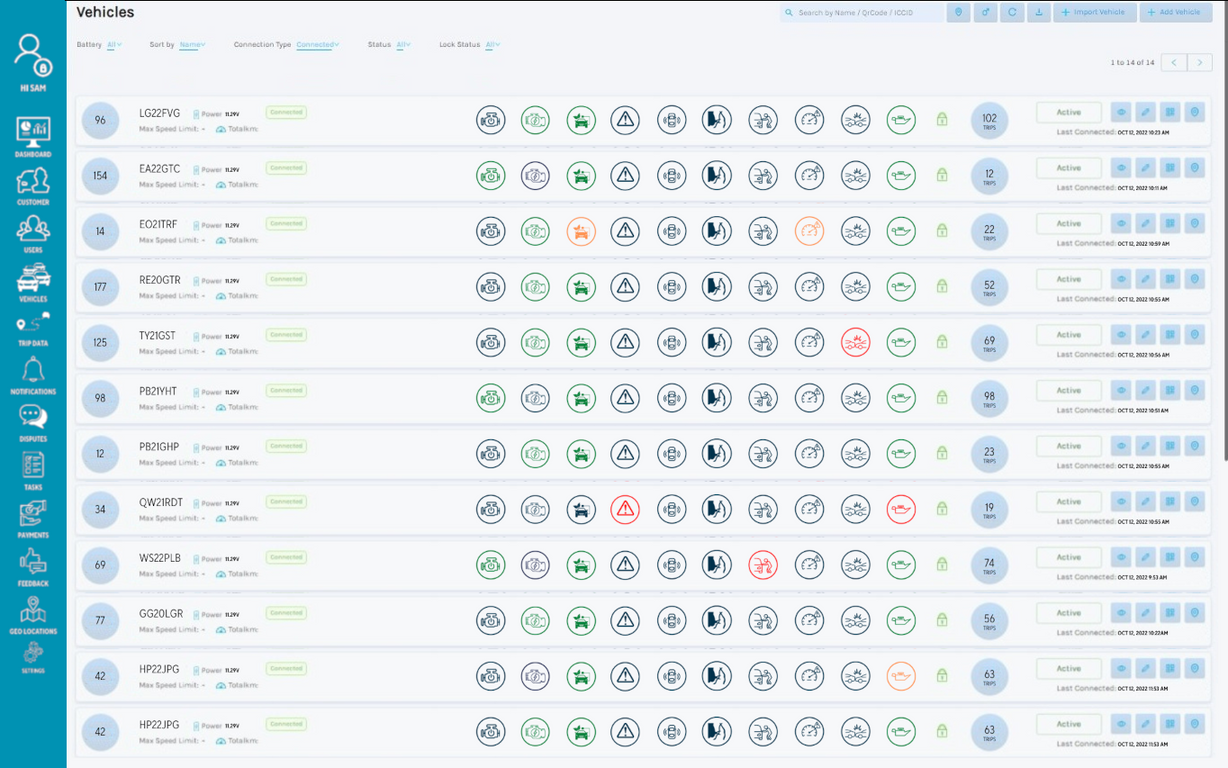
Task: Click the Add Vehicle button
Action: coord(1175,12)
